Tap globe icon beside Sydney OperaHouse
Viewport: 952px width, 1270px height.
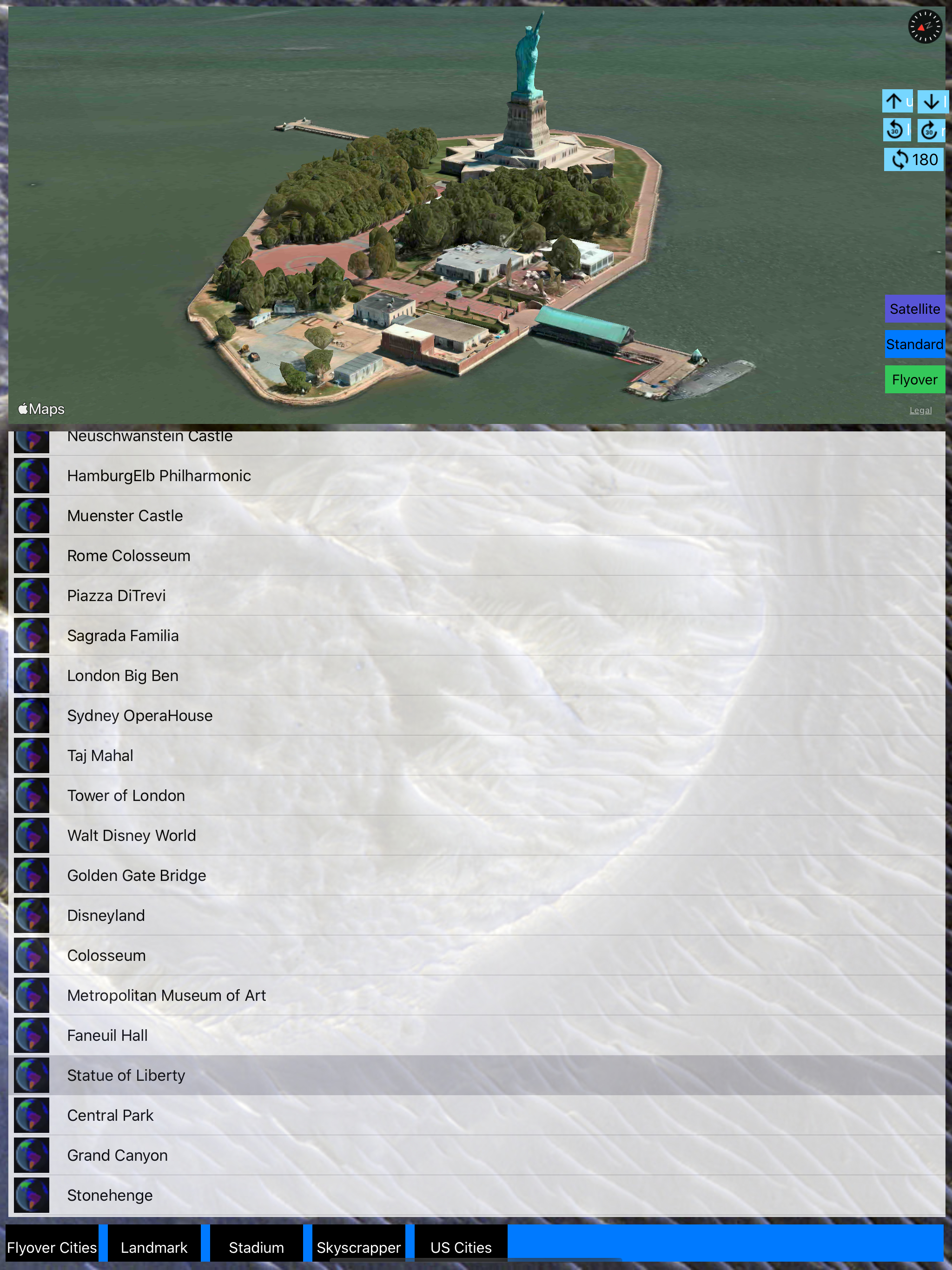coord(32,715)
